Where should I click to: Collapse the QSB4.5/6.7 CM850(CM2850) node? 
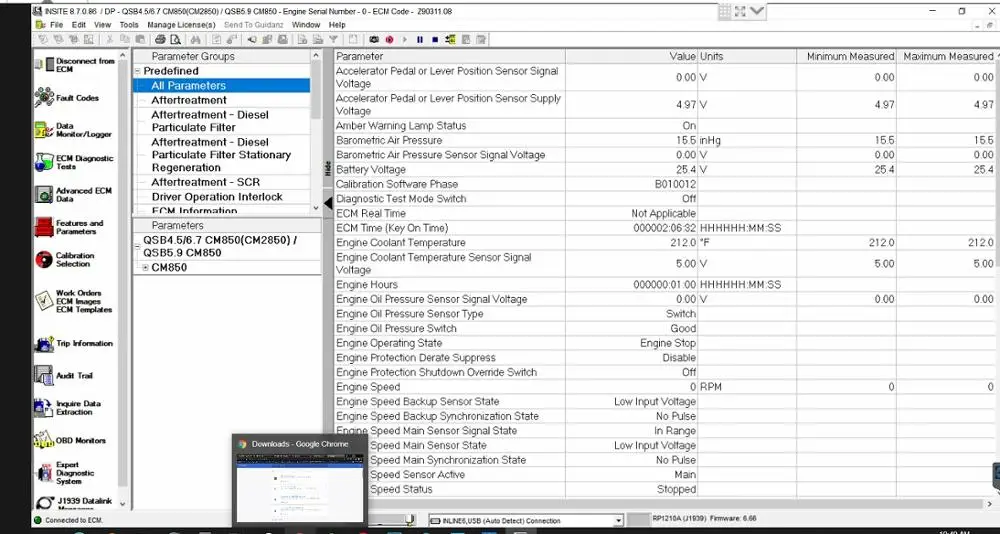click(137, 246)
